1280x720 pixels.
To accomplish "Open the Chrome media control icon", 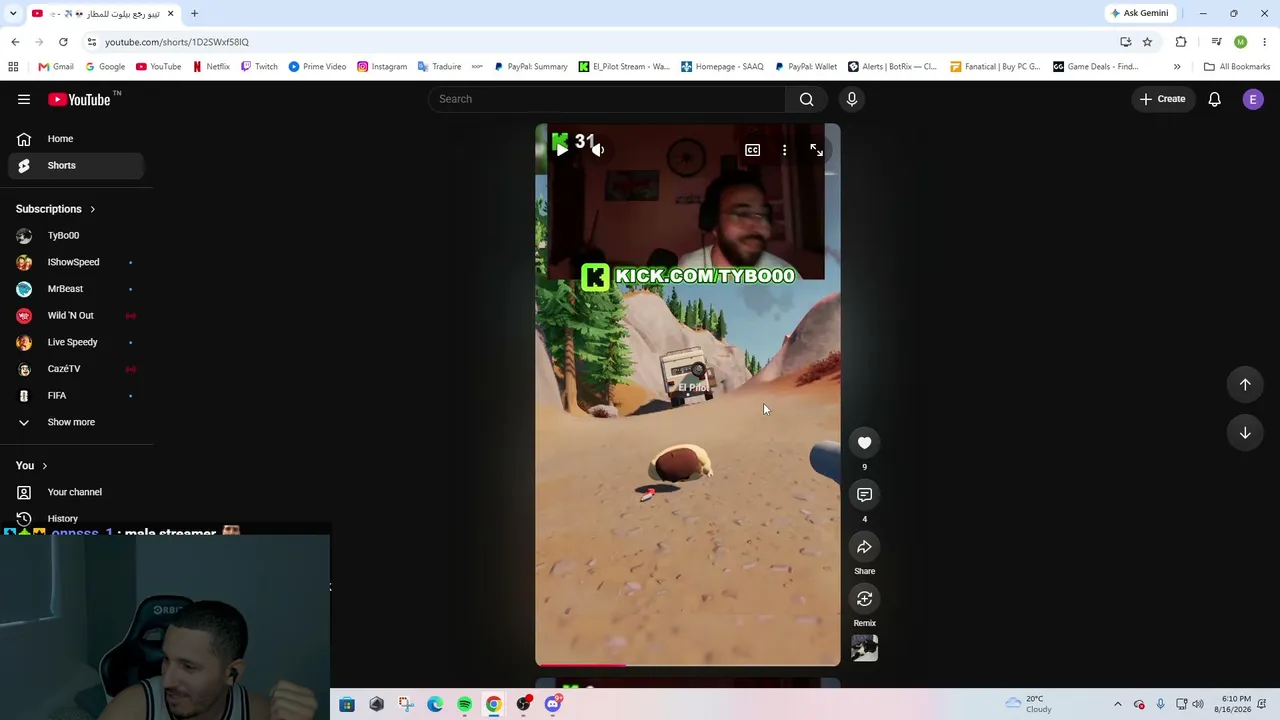I will (x=1216, y=42).
